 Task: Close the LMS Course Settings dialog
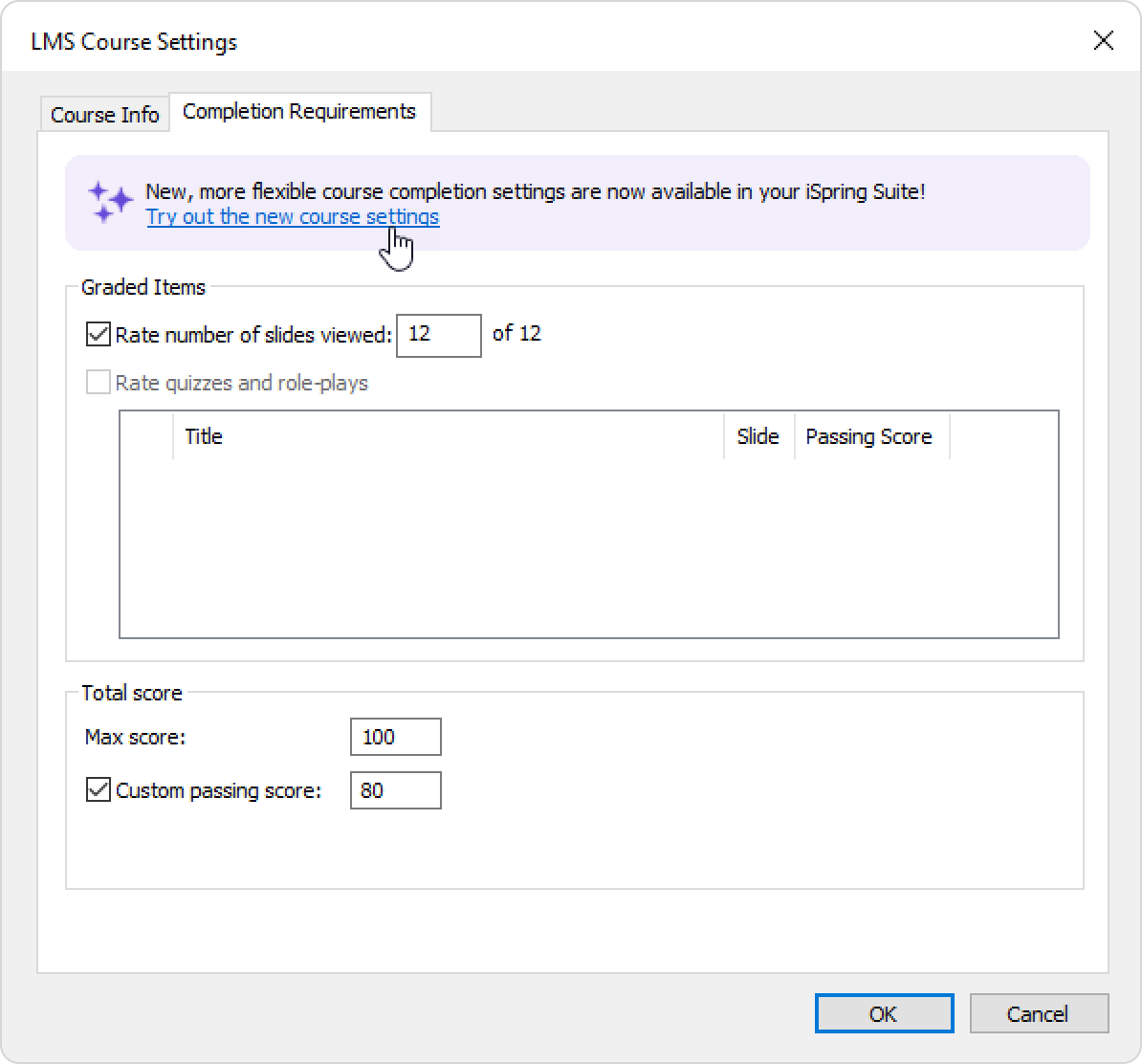[1104, 41]
